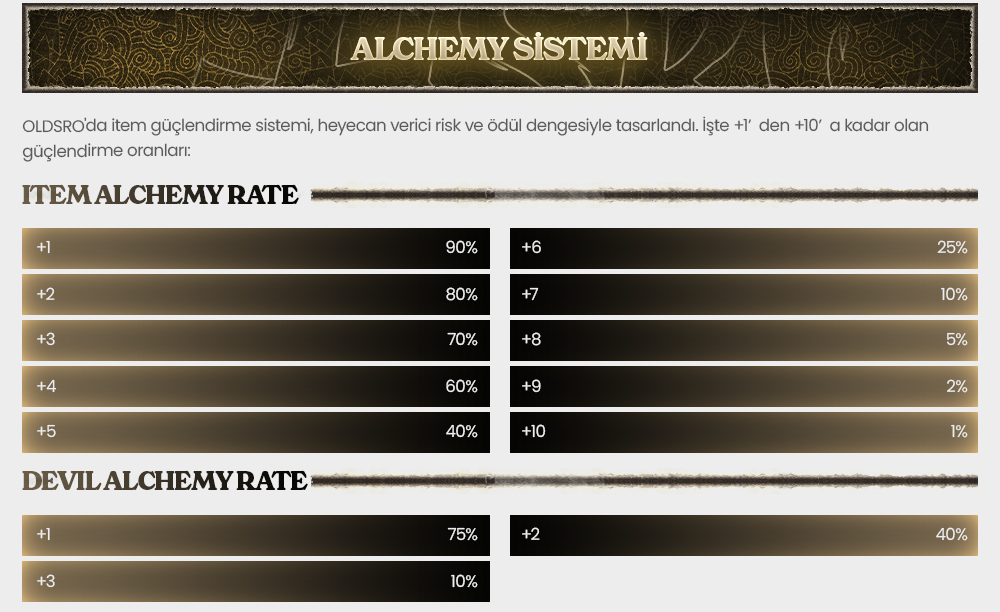Click the +9 rate row showing 2%
Image resolution: width=1000 pixels, height=612 pixels.
pyautogui.click(x=744, y=386)
